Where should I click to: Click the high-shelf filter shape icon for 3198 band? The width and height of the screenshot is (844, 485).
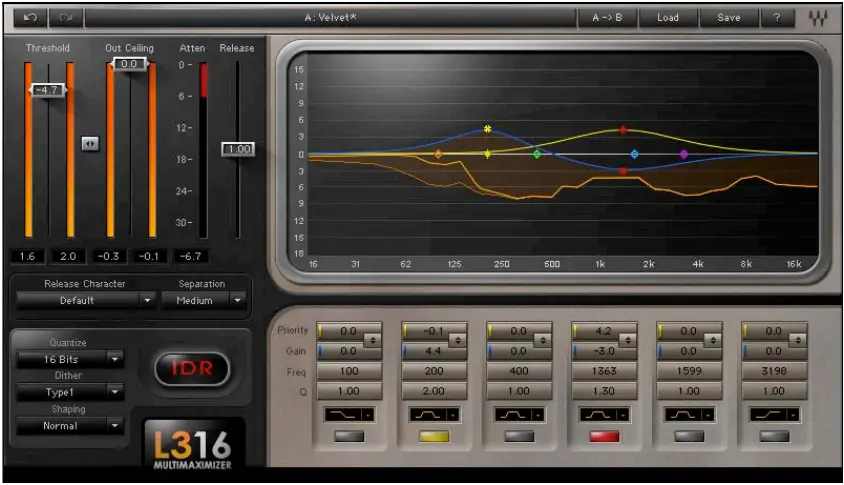[x=768, y=414]
